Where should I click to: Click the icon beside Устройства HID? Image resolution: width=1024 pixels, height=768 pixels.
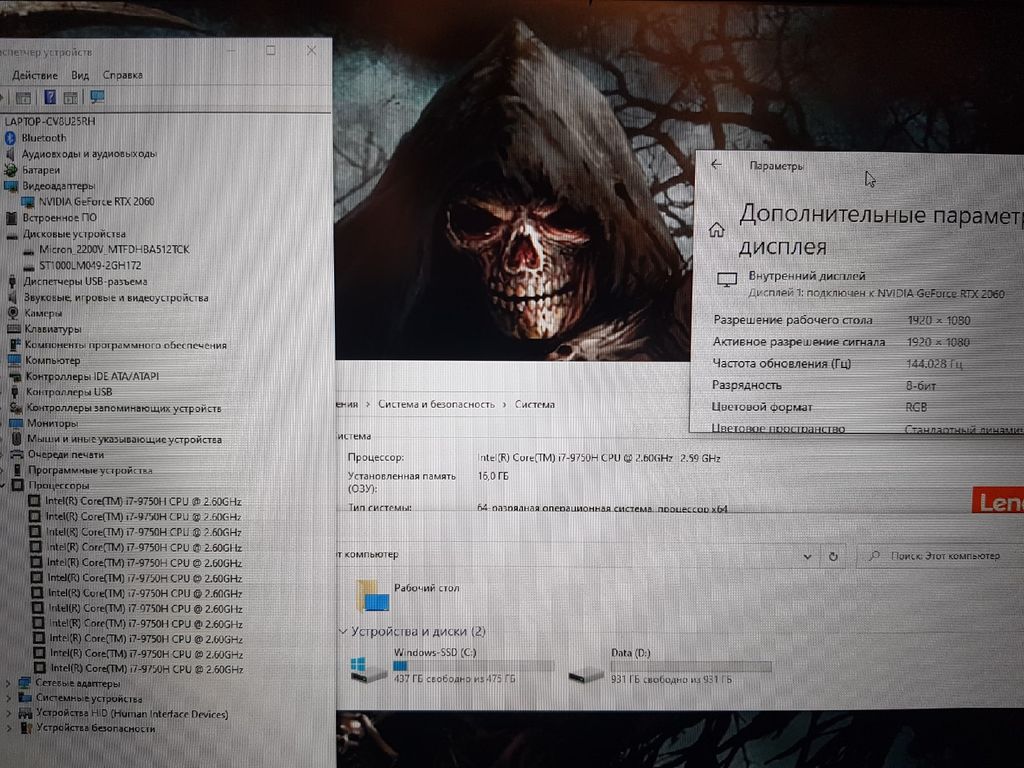click(25, 713)
